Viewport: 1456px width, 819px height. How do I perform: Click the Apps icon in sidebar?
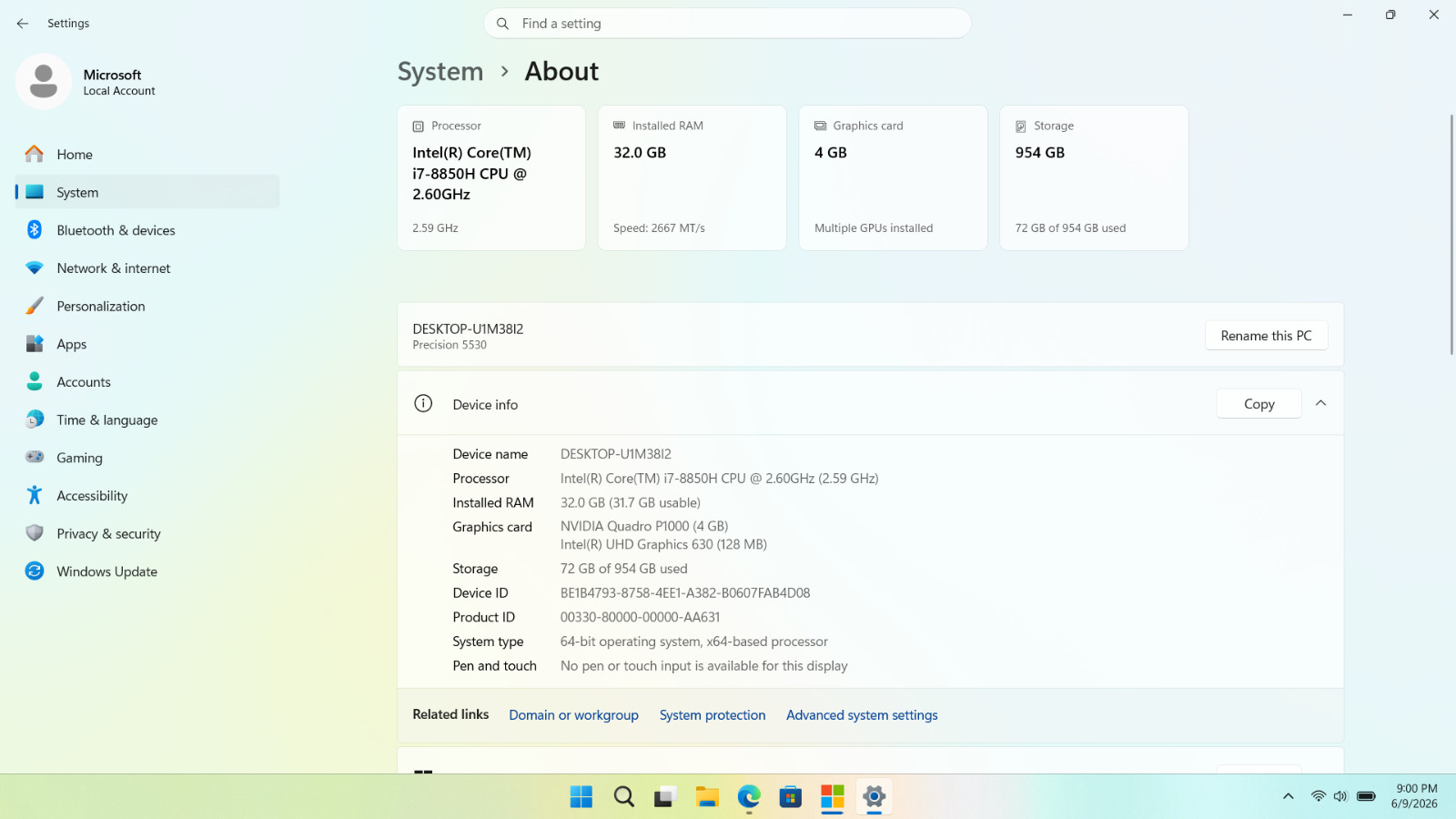[35, 344]
